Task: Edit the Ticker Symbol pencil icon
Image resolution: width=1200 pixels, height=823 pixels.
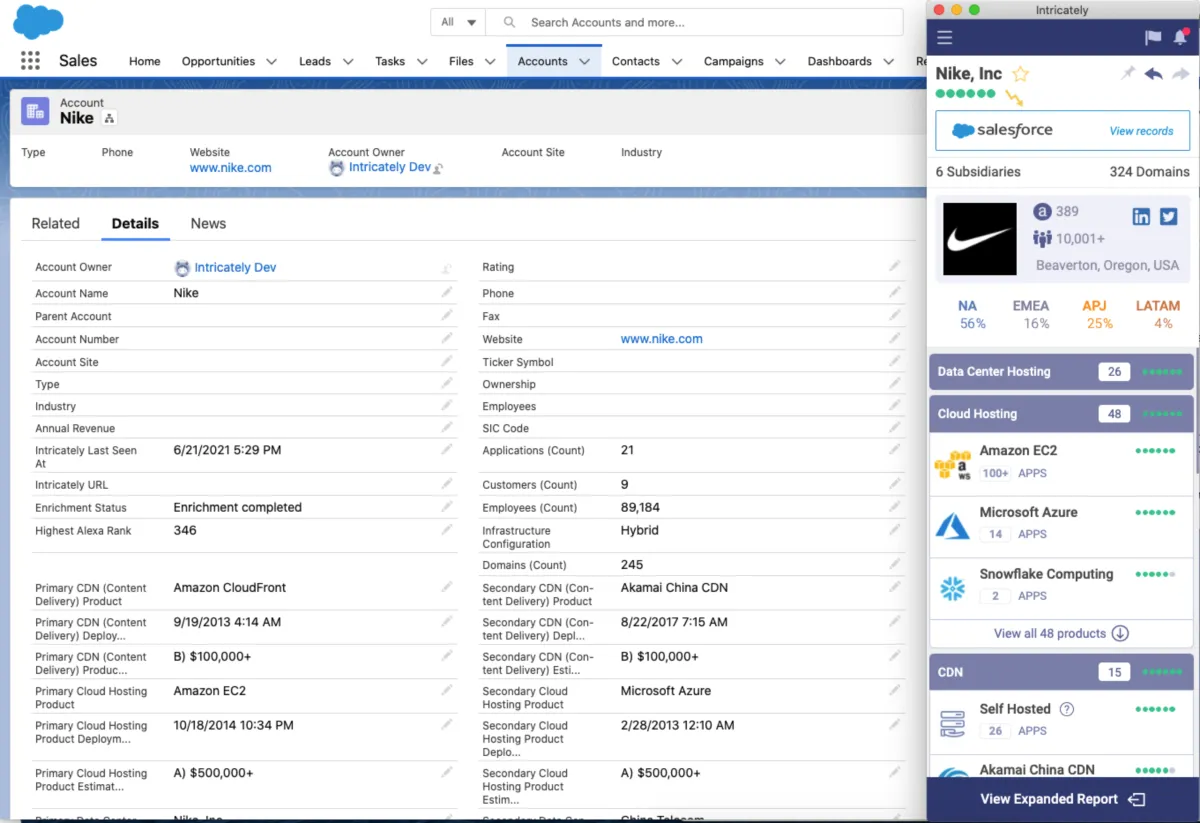Action: point(895,362)
